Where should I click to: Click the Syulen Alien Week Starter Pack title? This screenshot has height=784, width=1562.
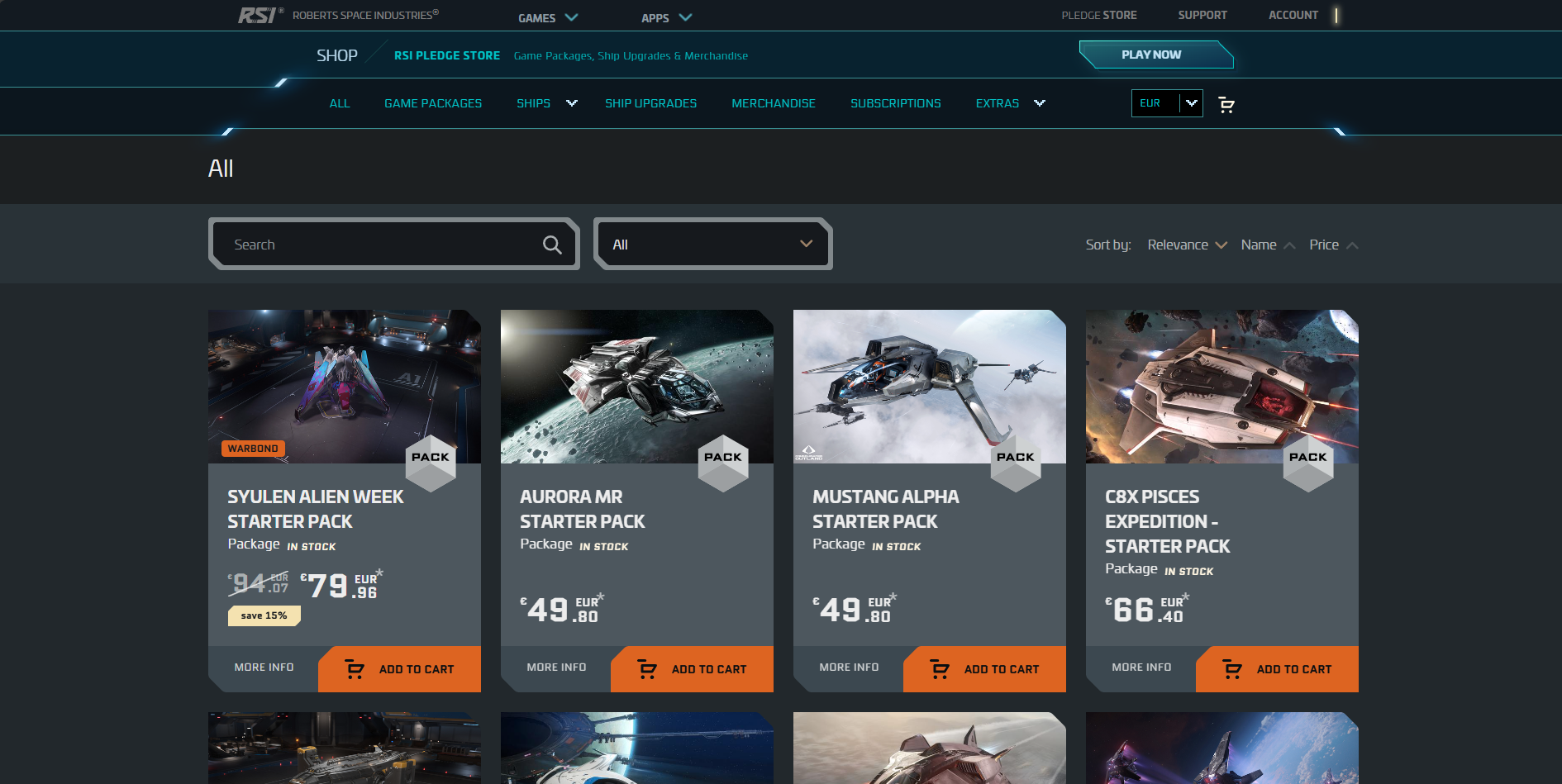coord(316,509)
